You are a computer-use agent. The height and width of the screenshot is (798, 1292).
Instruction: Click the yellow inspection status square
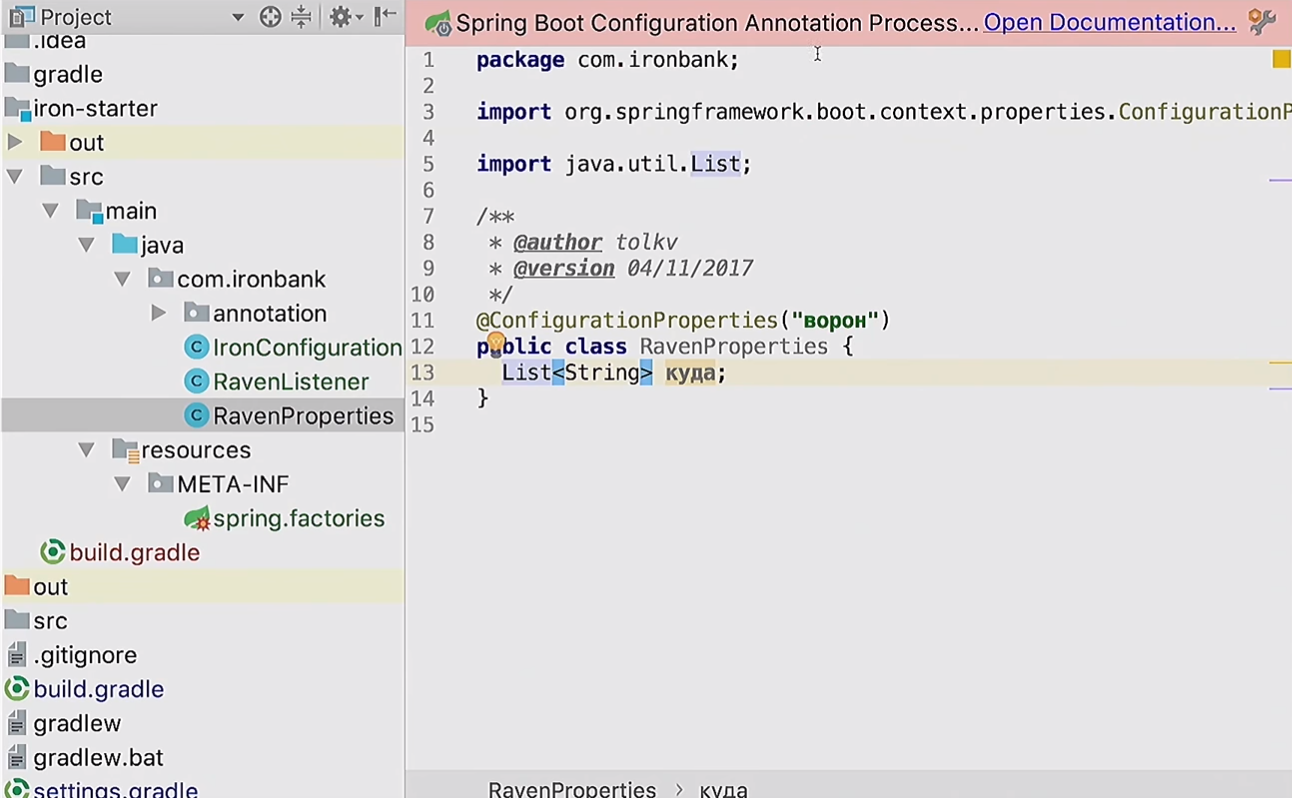click(1281, 60)
